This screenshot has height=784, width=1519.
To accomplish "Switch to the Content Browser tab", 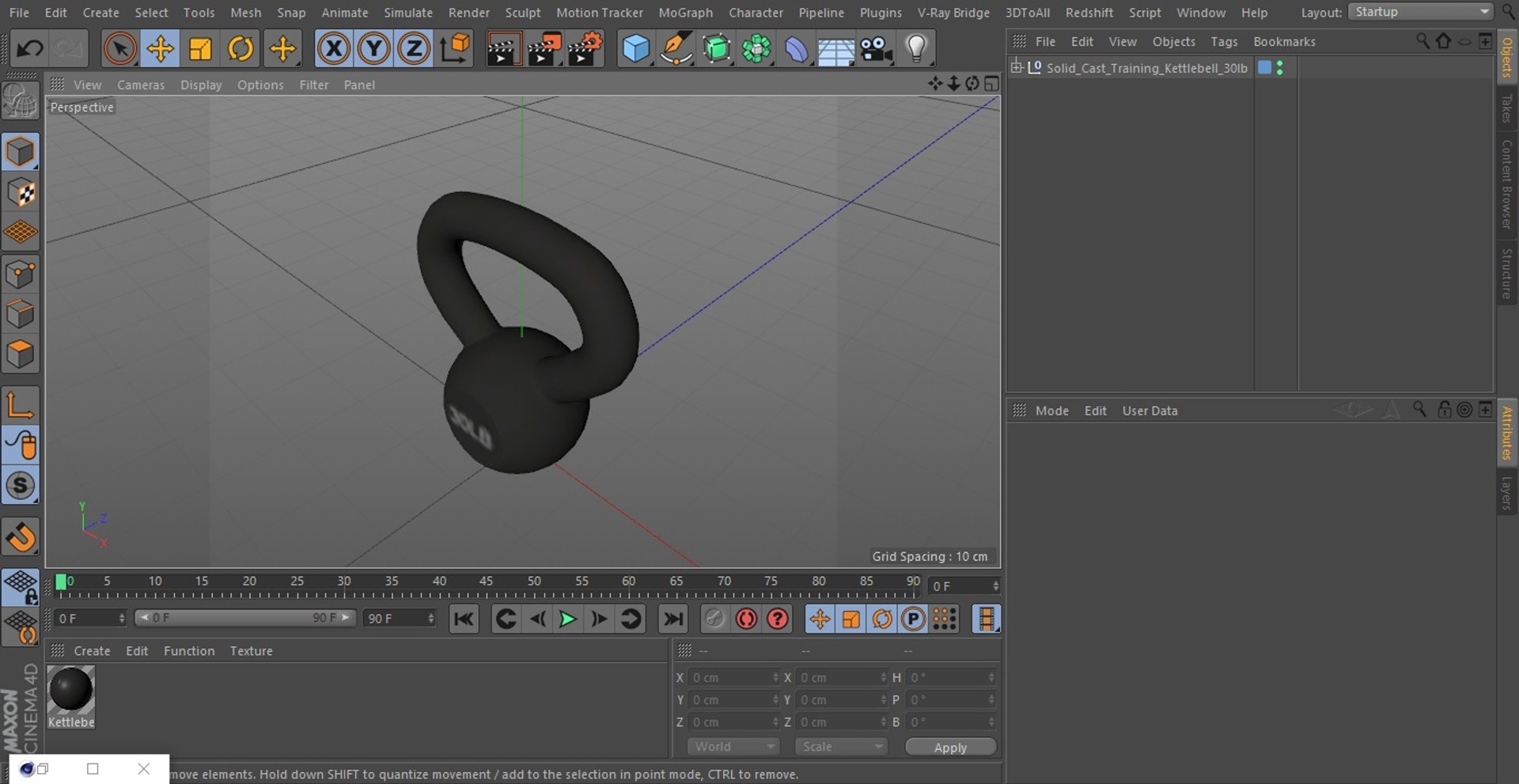I will click(1507, 184).
